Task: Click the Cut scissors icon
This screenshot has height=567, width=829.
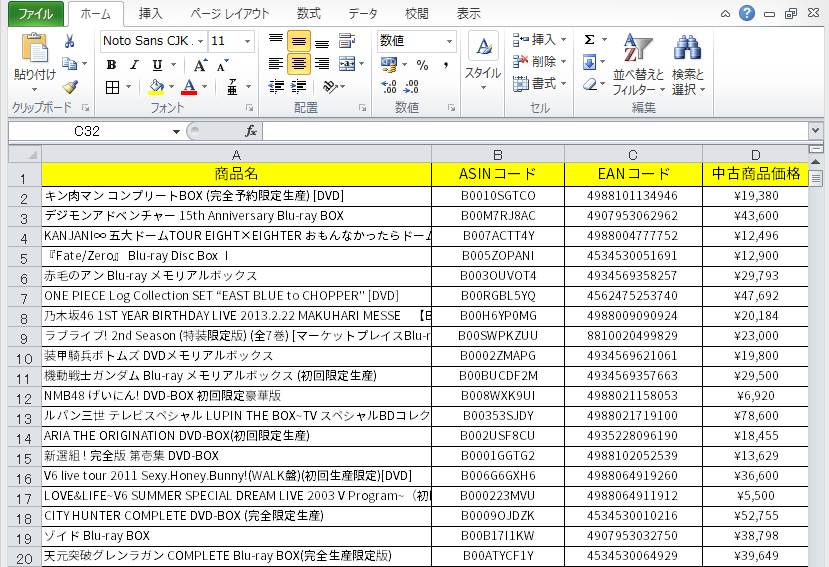Action: [69, 41]
